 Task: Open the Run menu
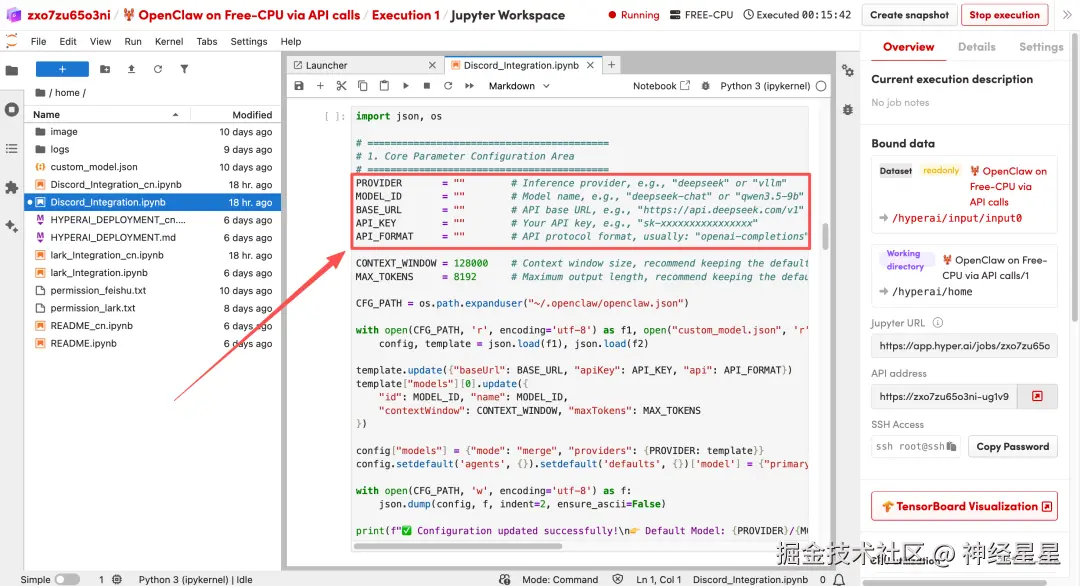tap(133, 41)
